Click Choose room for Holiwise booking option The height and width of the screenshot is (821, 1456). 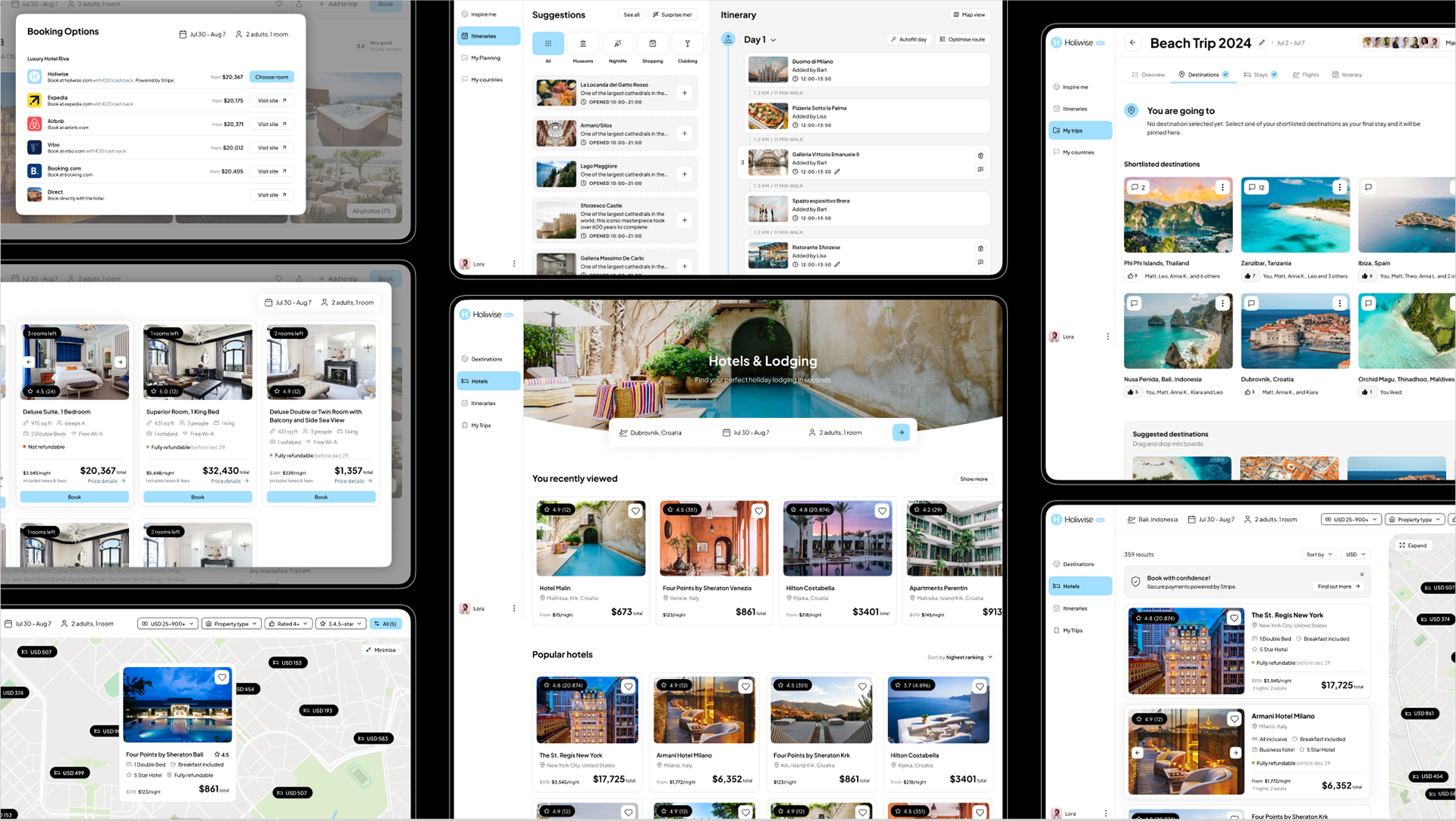point(271,77)
